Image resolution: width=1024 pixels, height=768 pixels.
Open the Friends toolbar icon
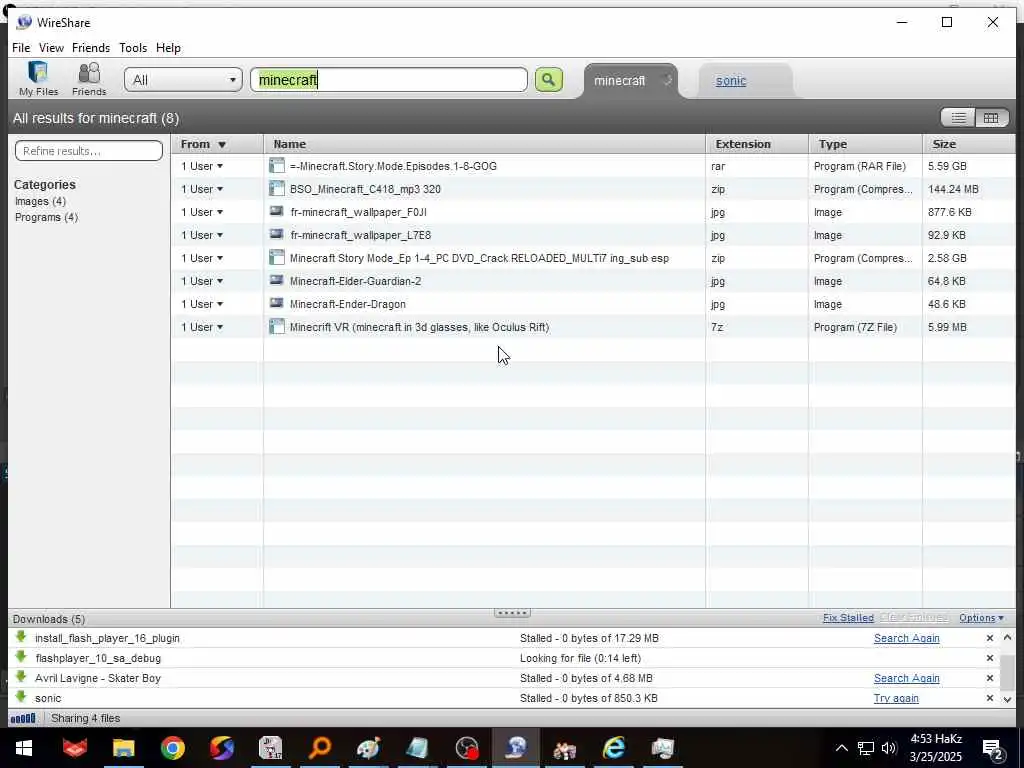[89, 79]
